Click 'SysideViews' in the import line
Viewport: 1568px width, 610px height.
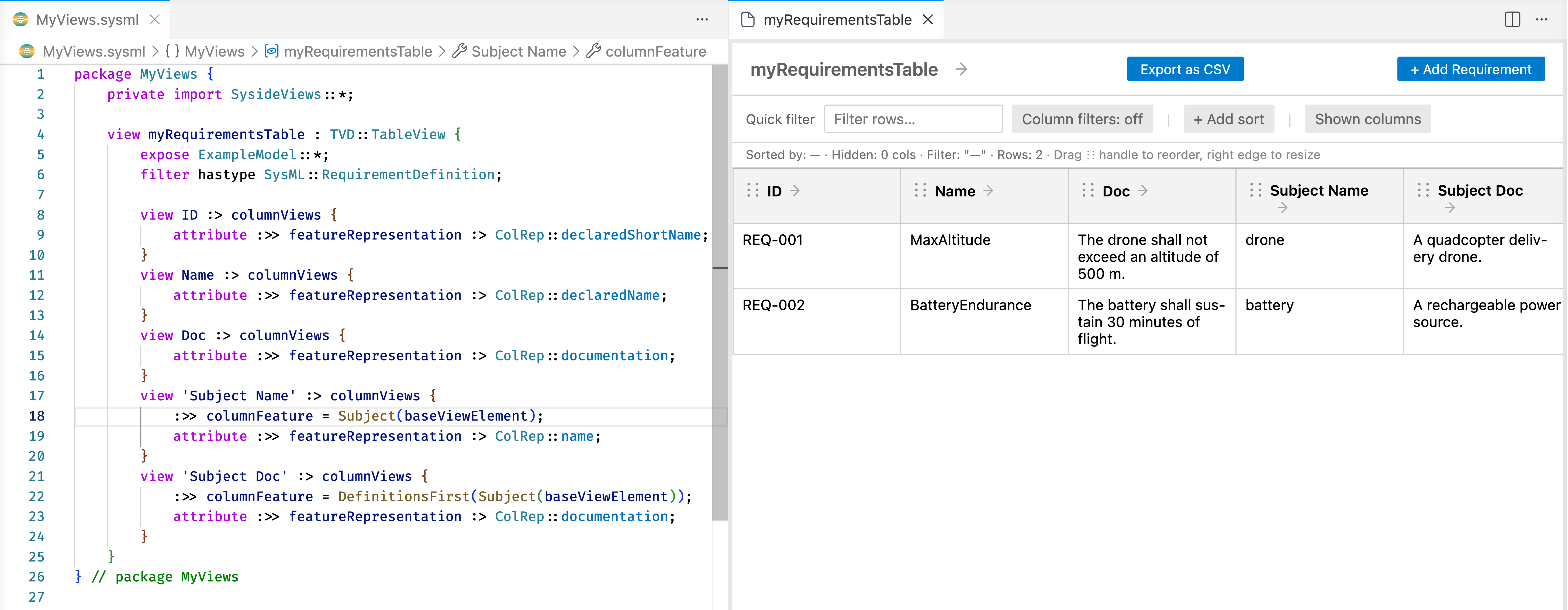click(x=276, y=94)
